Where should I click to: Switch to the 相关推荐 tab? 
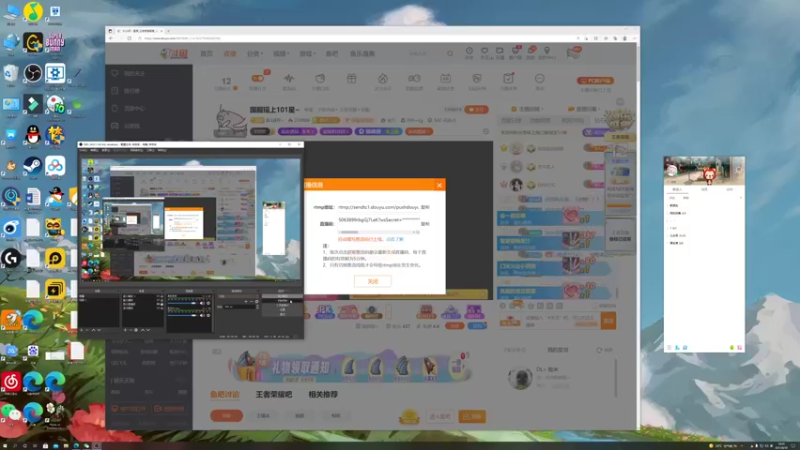pyautogui.click(x=323, y=394)
